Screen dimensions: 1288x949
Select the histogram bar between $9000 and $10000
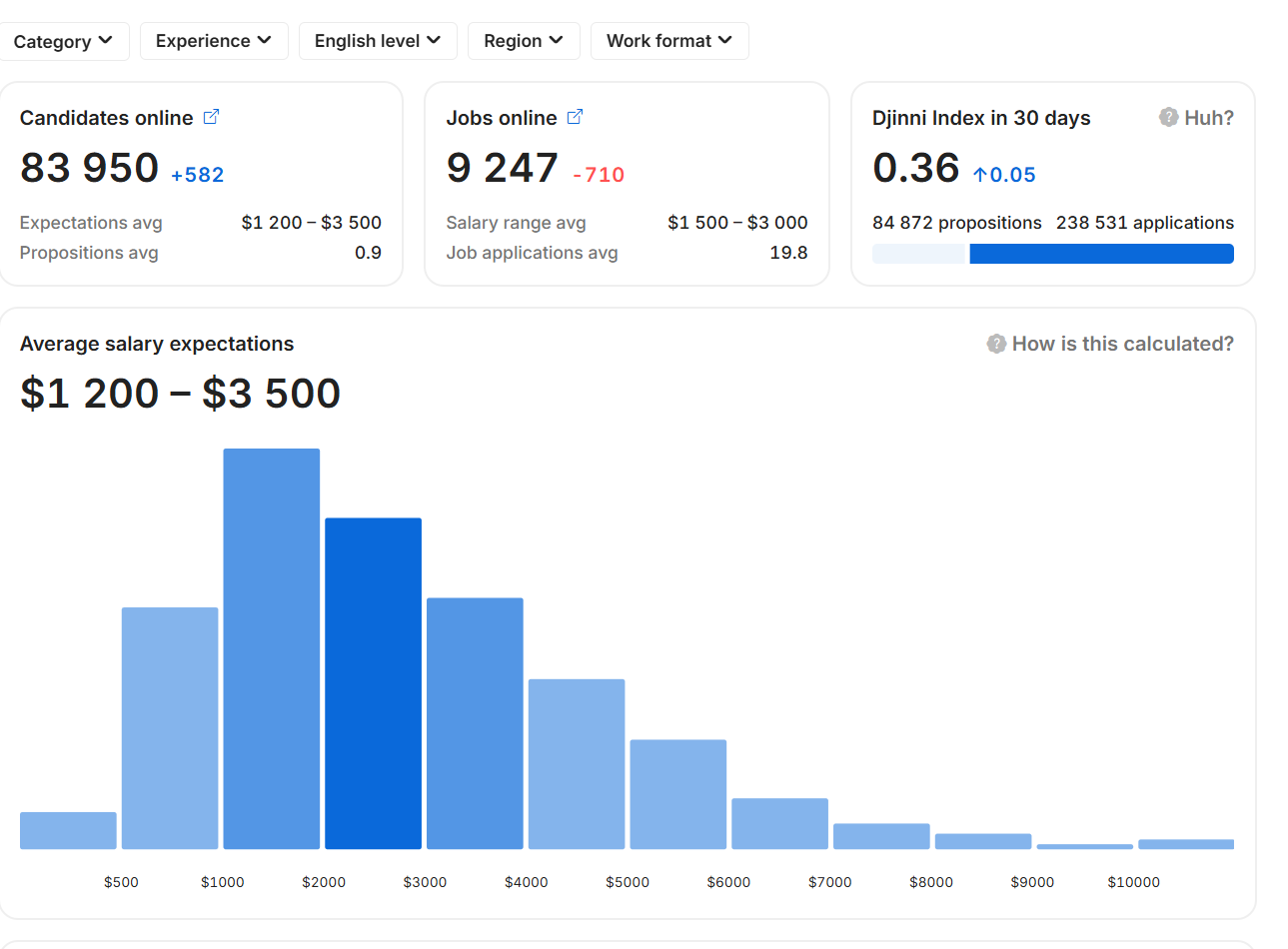1085,846
